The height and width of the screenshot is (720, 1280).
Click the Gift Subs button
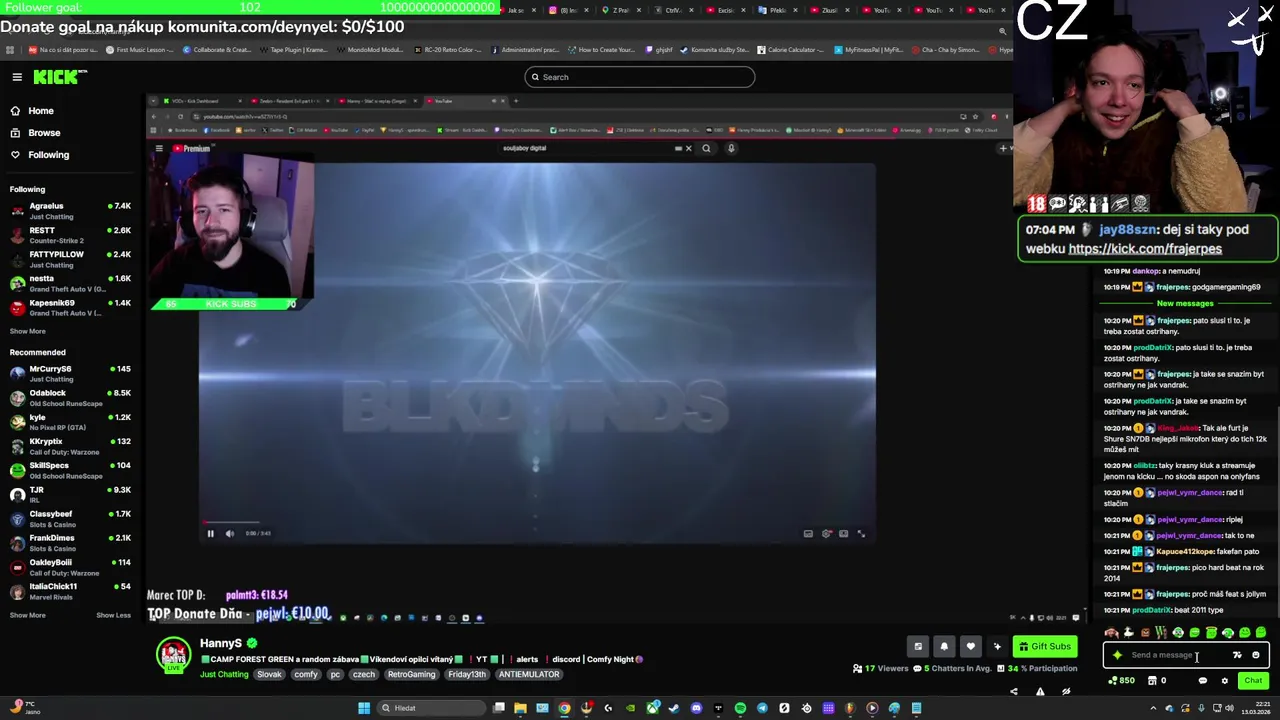click(1045, 647)
